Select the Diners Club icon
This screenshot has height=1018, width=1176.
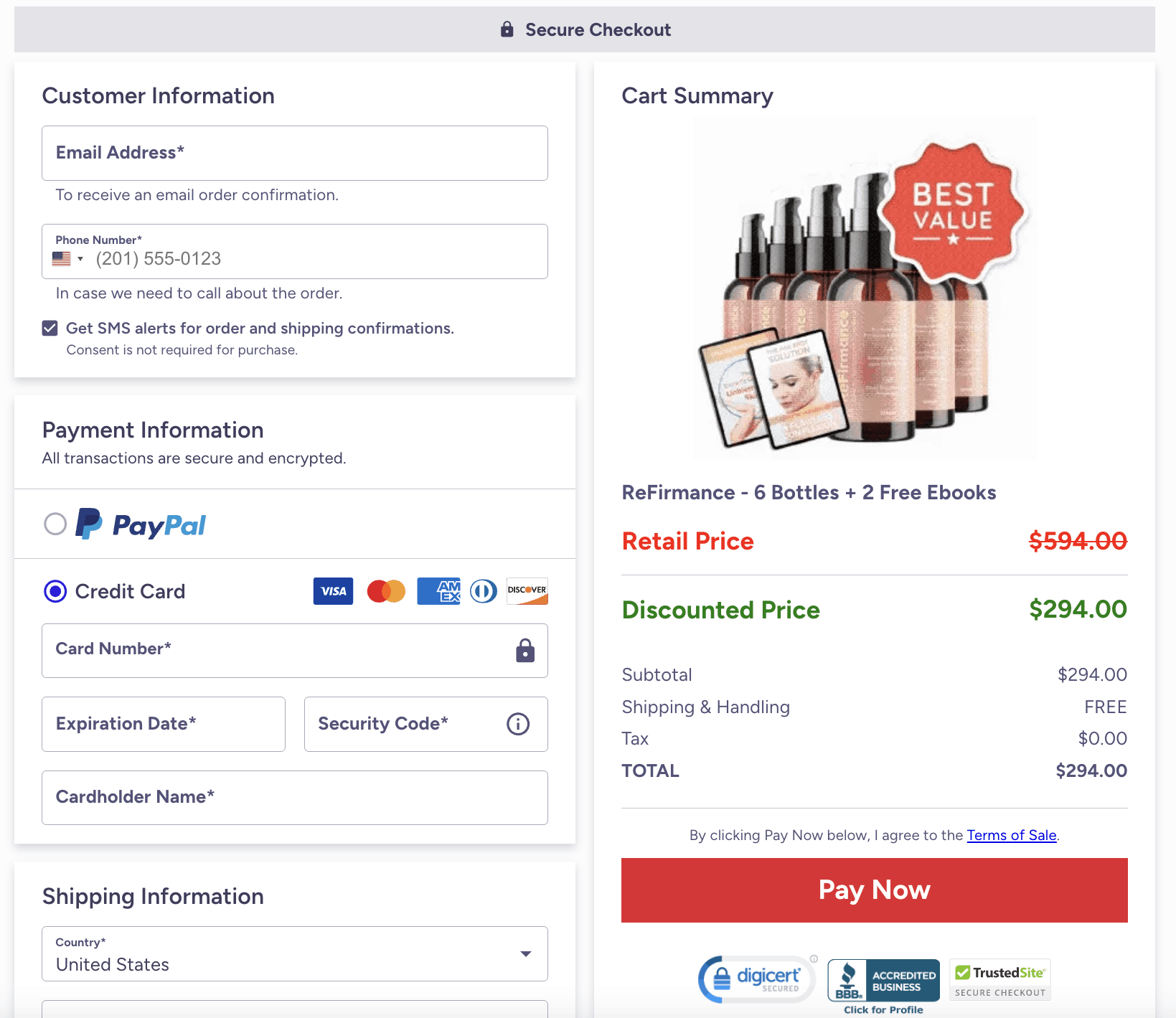click(483, 590)
